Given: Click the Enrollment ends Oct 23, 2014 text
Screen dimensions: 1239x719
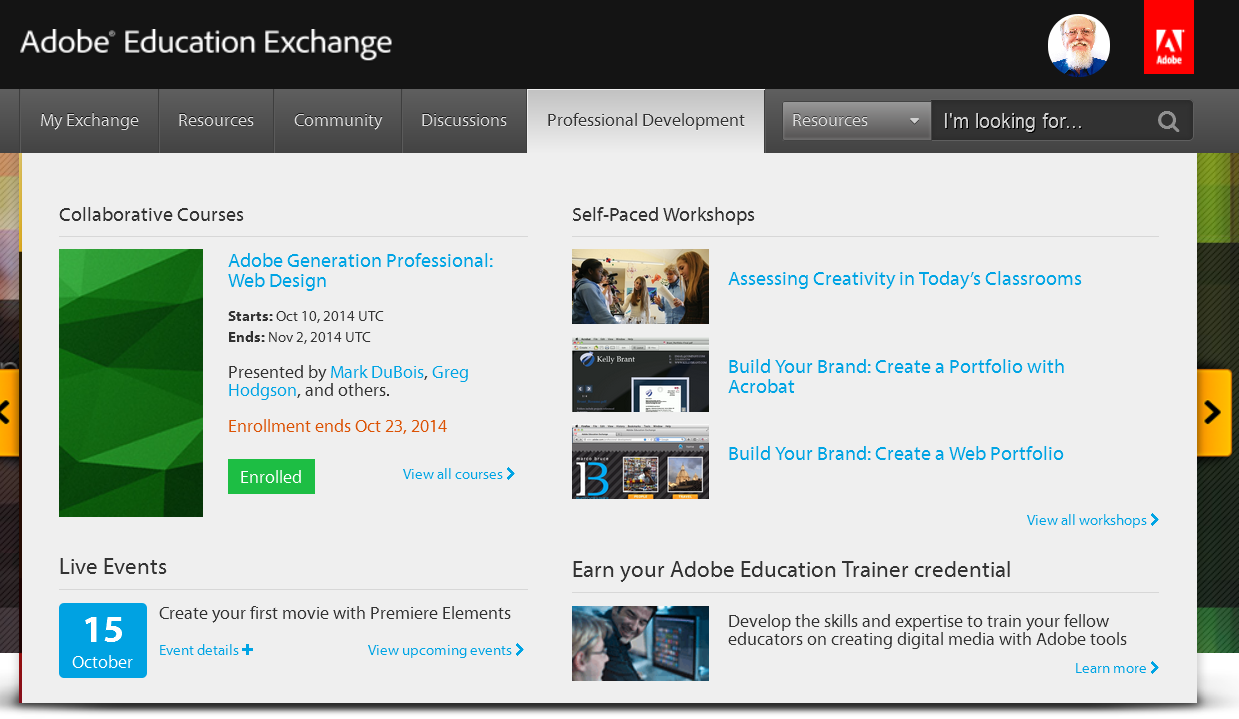Looking at the screenshot, I should [337, 426].
